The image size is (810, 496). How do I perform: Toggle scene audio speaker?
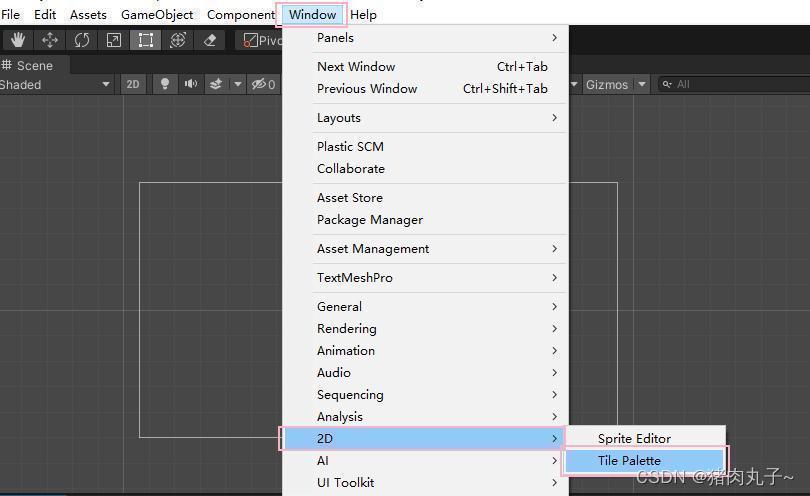coord(191,84)
